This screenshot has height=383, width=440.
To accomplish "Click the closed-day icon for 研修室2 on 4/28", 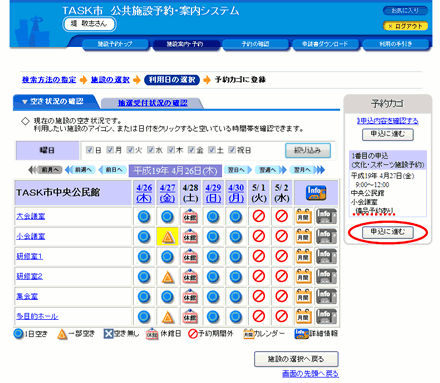I will pyautogui.click(x=190, y=276).
